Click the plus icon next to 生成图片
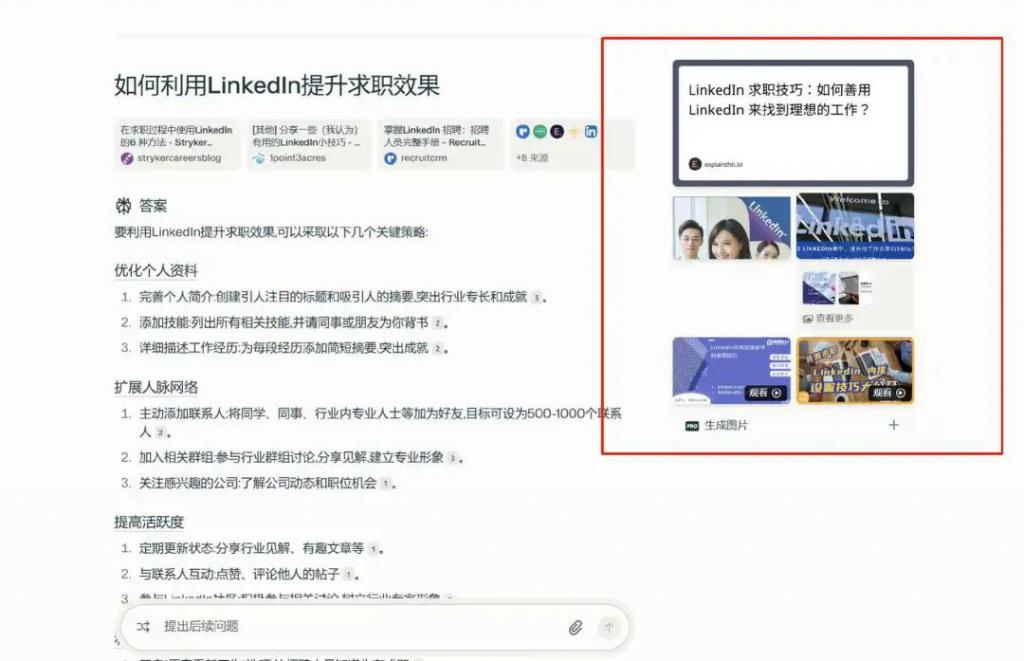The width and height of the screenshot is (1024, 661). (893, 425)
